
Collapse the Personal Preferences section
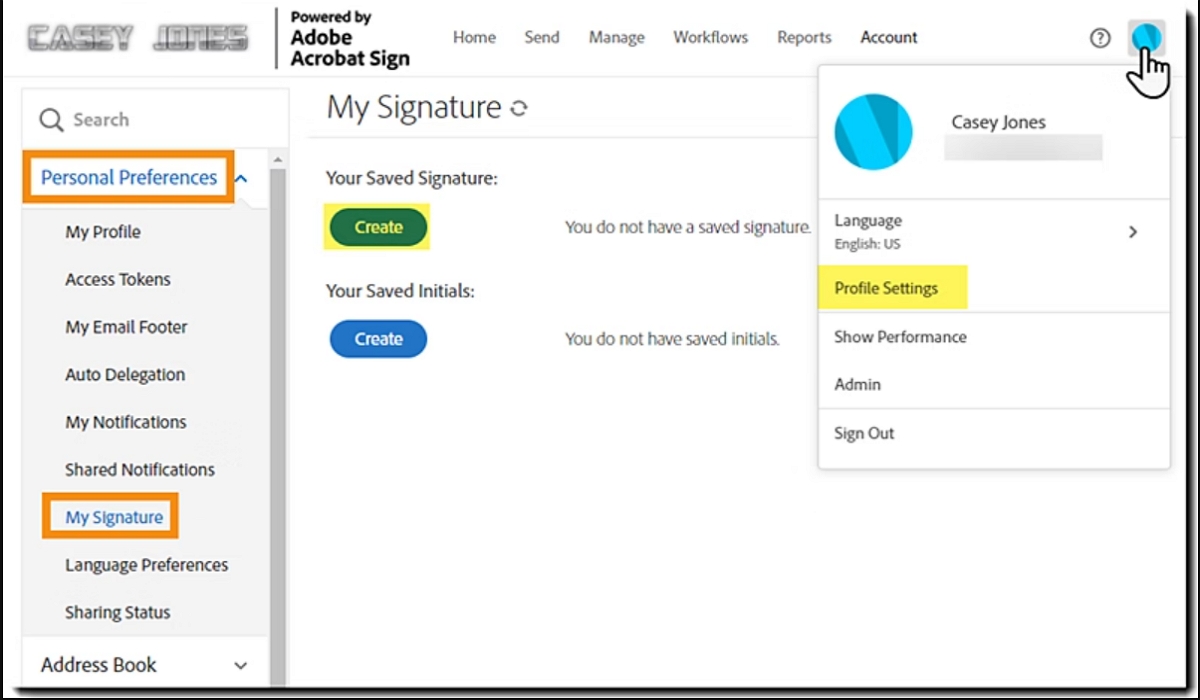point(241,178)
